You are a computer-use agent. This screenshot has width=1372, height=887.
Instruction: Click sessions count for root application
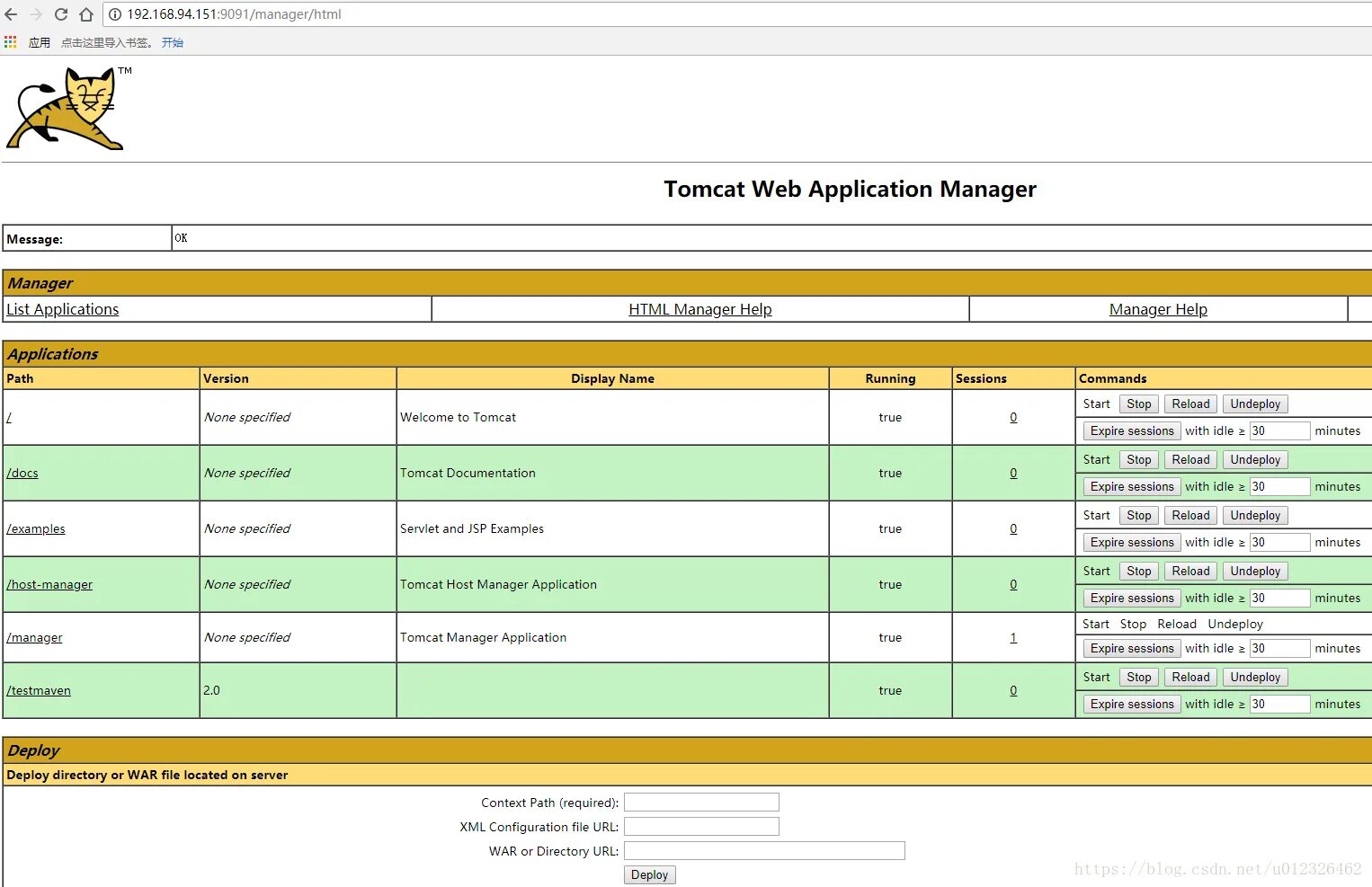pos(1013,417)
